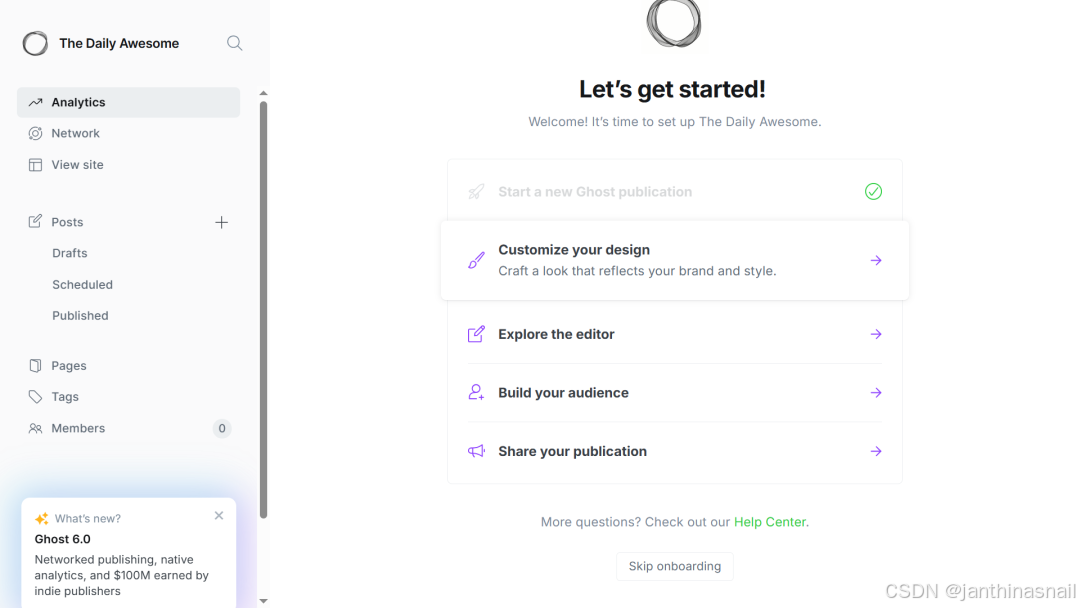Open the Explore the editor arrow

[x=876, y=334]
